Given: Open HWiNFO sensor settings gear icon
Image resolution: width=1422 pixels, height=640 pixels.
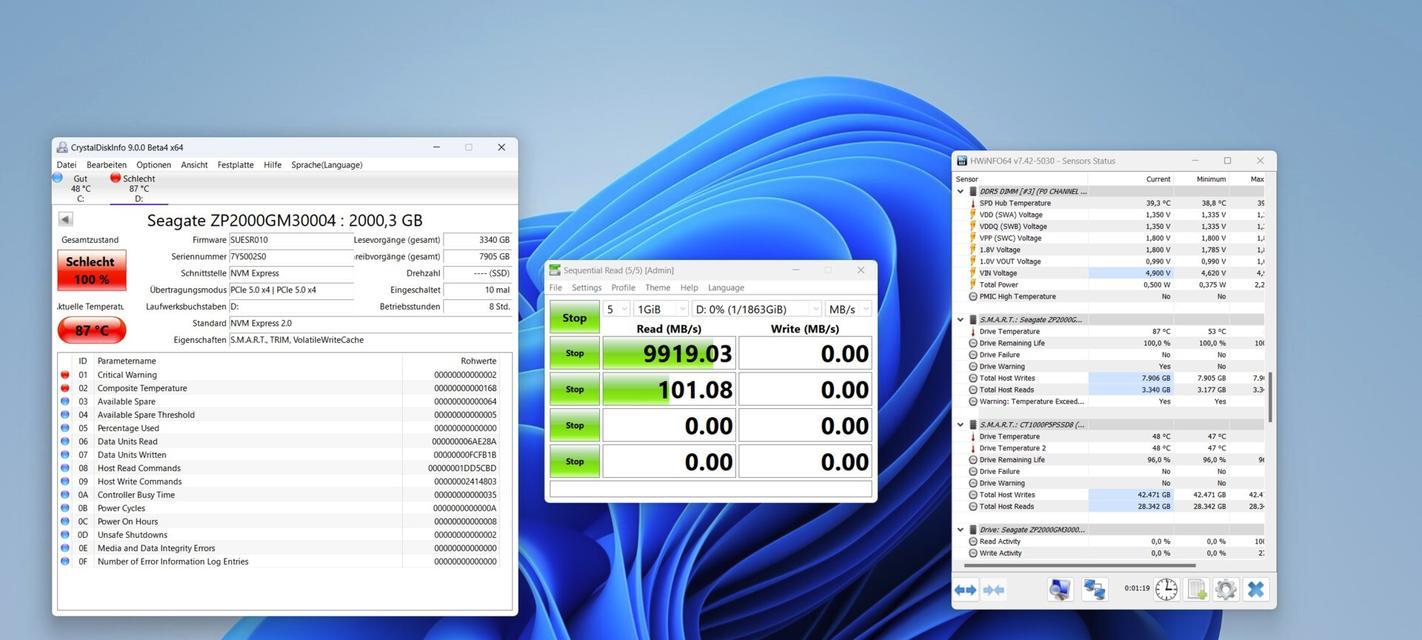Looking at the screenshot, I should [1225, 589].
